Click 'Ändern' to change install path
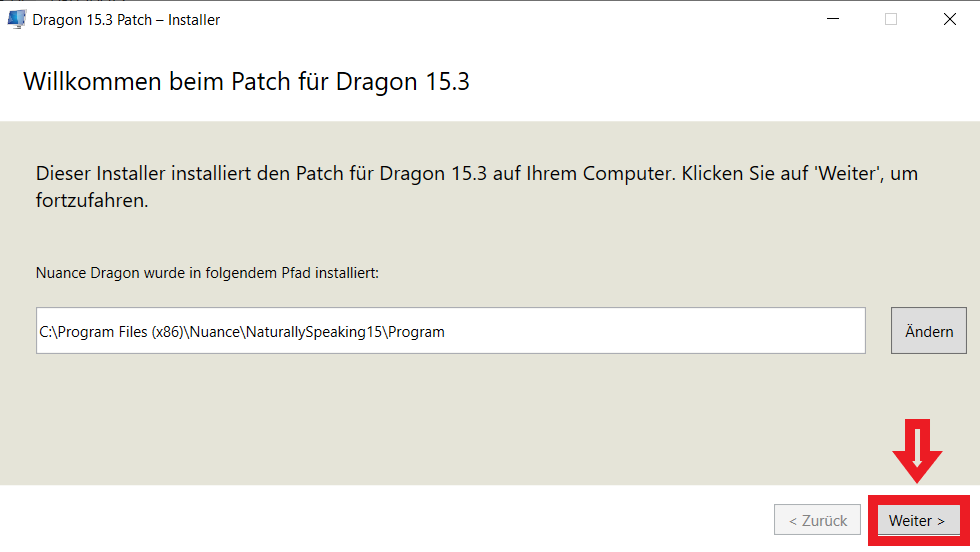Image resolution: width=980 pixels, height=552 pixels. [928, 331]
